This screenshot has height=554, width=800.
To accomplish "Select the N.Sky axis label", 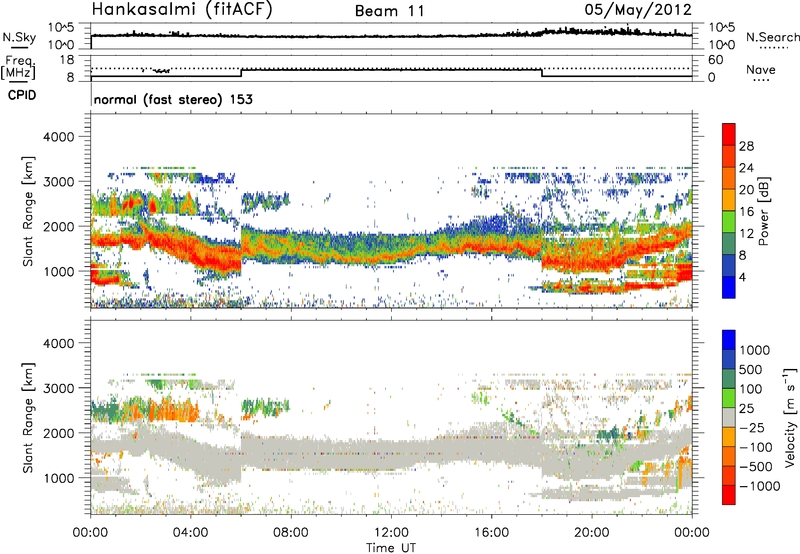I will coord(19,37).
